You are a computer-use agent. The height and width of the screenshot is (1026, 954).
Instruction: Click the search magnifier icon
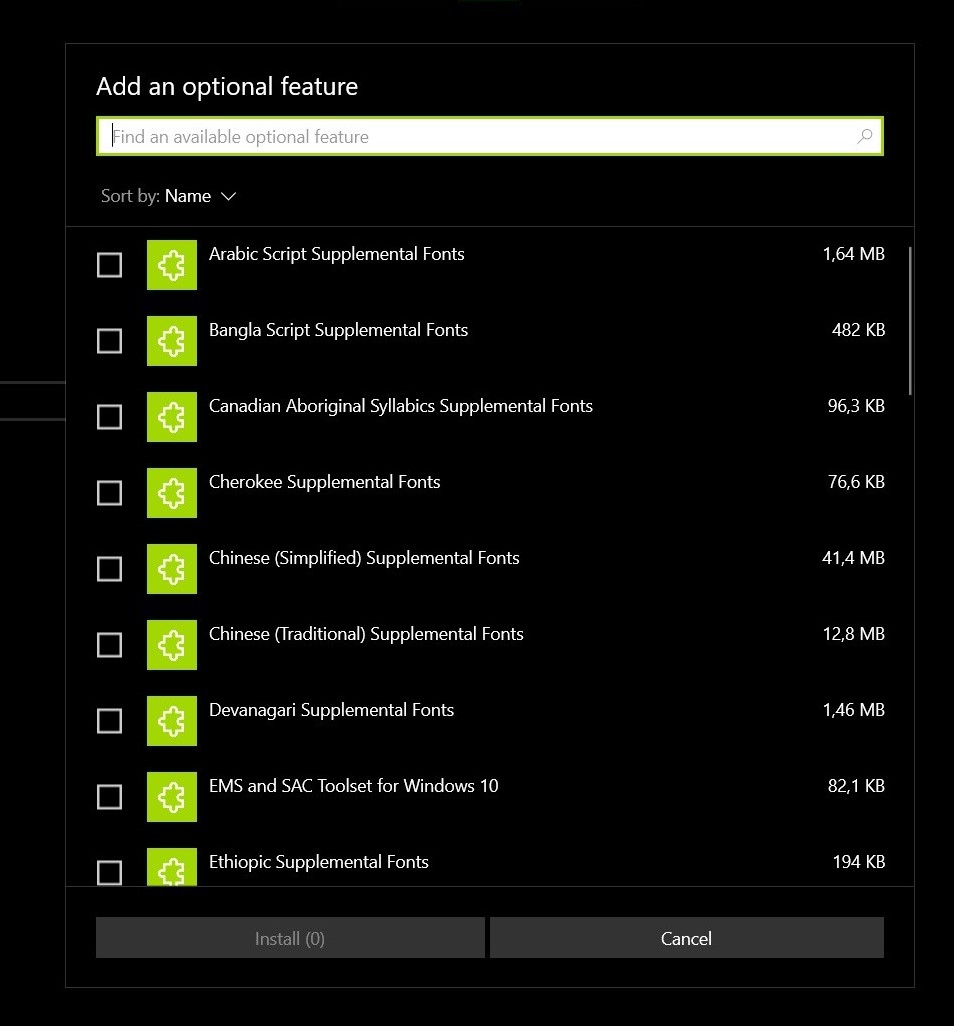(x=865, y=137)
